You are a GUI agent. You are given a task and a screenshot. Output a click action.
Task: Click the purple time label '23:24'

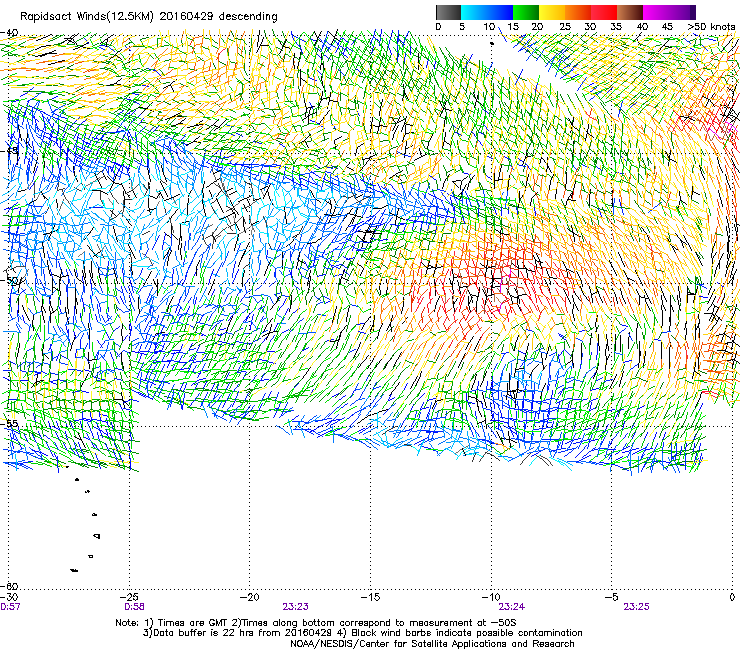pyautogui.click(x=512, y=607)
